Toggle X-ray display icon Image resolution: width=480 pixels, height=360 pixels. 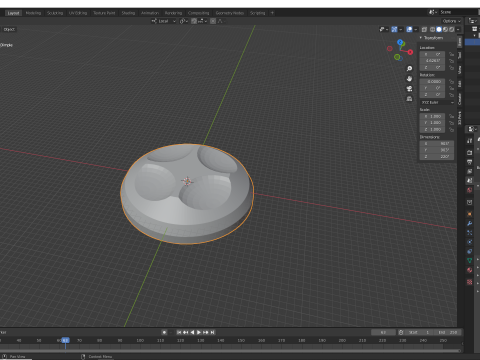tap(424, 29)
